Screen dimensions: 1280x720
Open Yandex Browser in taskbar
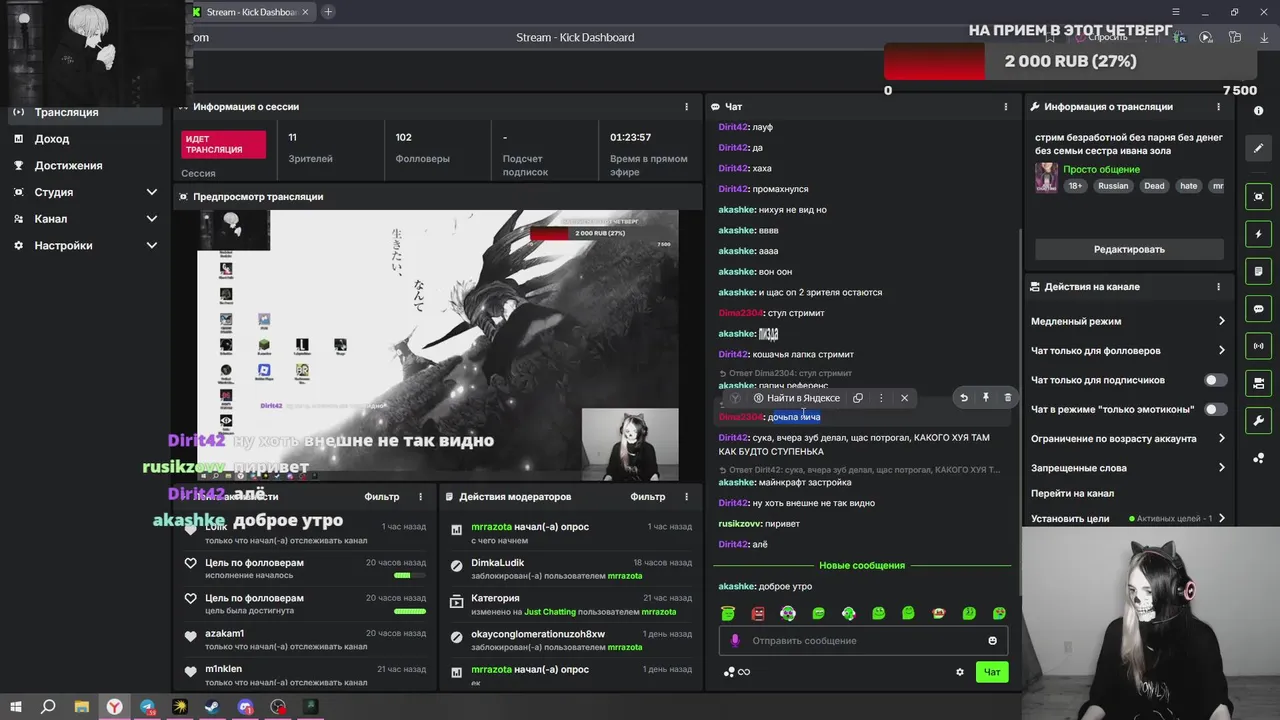115,707
